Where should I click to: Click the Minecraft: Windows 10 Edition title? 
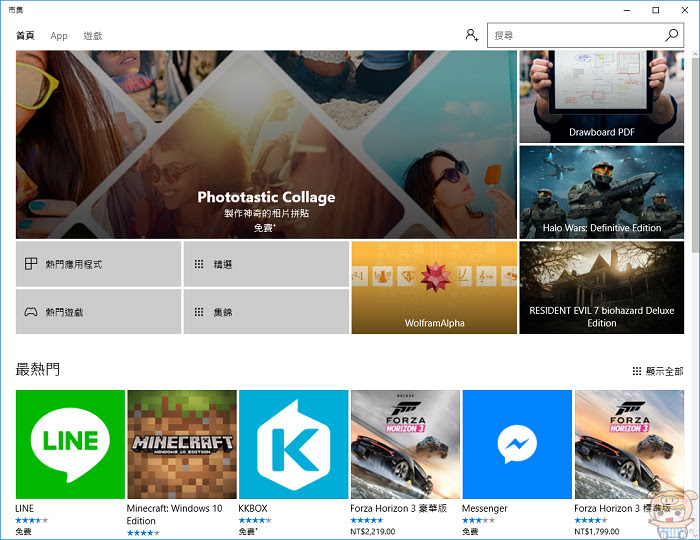(174, 515)
